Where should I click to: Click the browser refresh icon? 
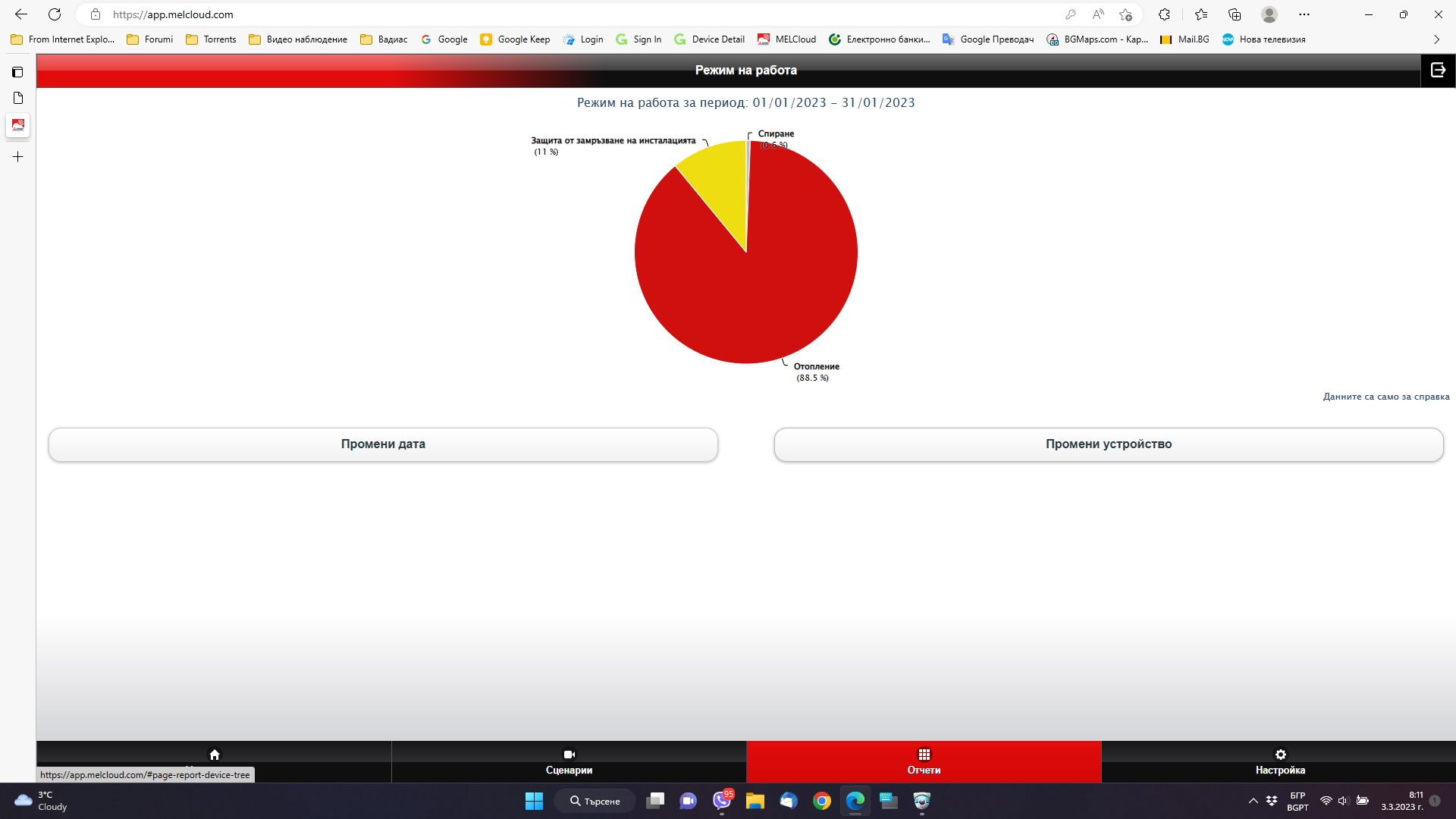(55, 14)
